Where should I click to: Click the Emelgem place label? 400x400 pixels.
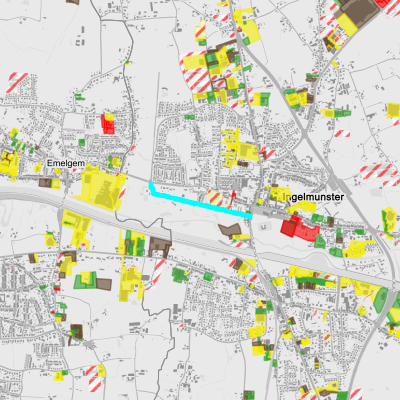coord(66,163)
